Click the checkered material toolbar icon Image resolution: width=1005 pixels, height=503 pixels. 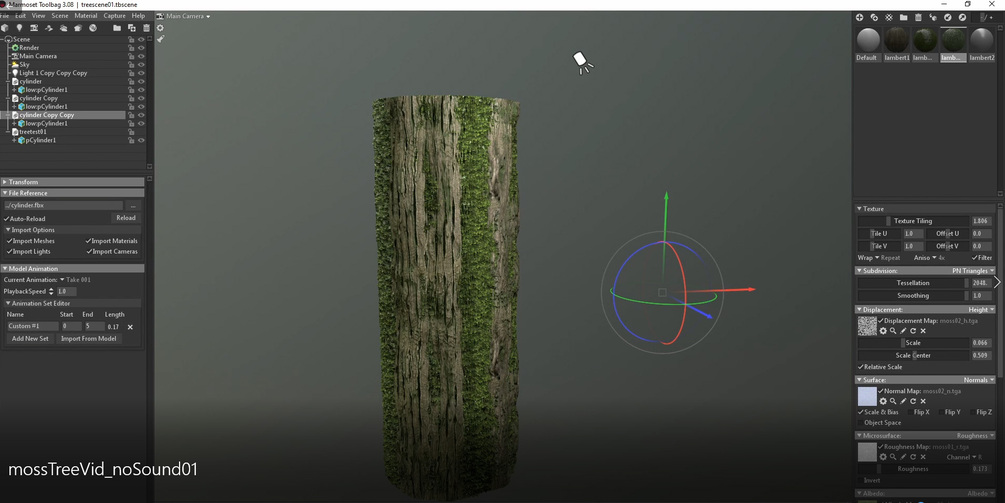coord(888,17)
